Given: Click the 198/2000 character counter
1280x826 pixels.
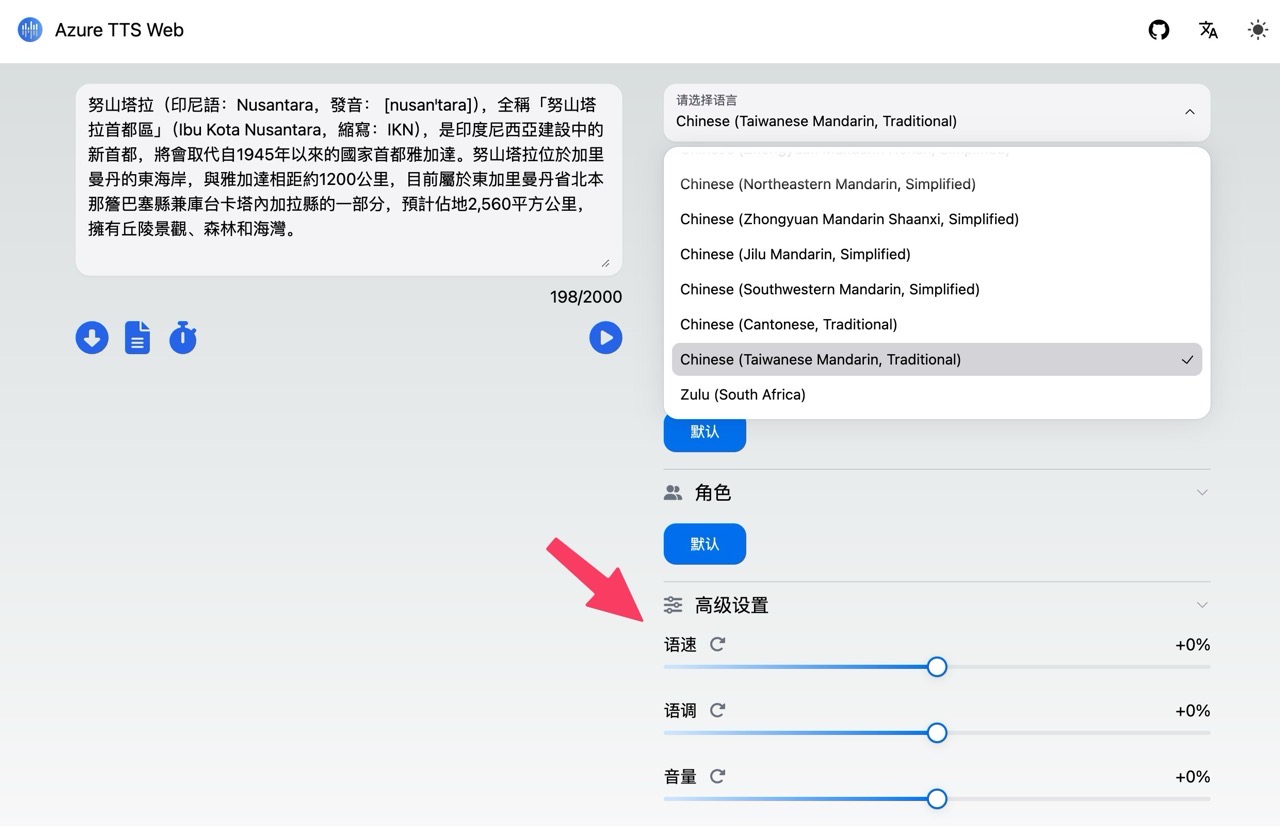Looking at the screenshot, I should pos(586,297).
